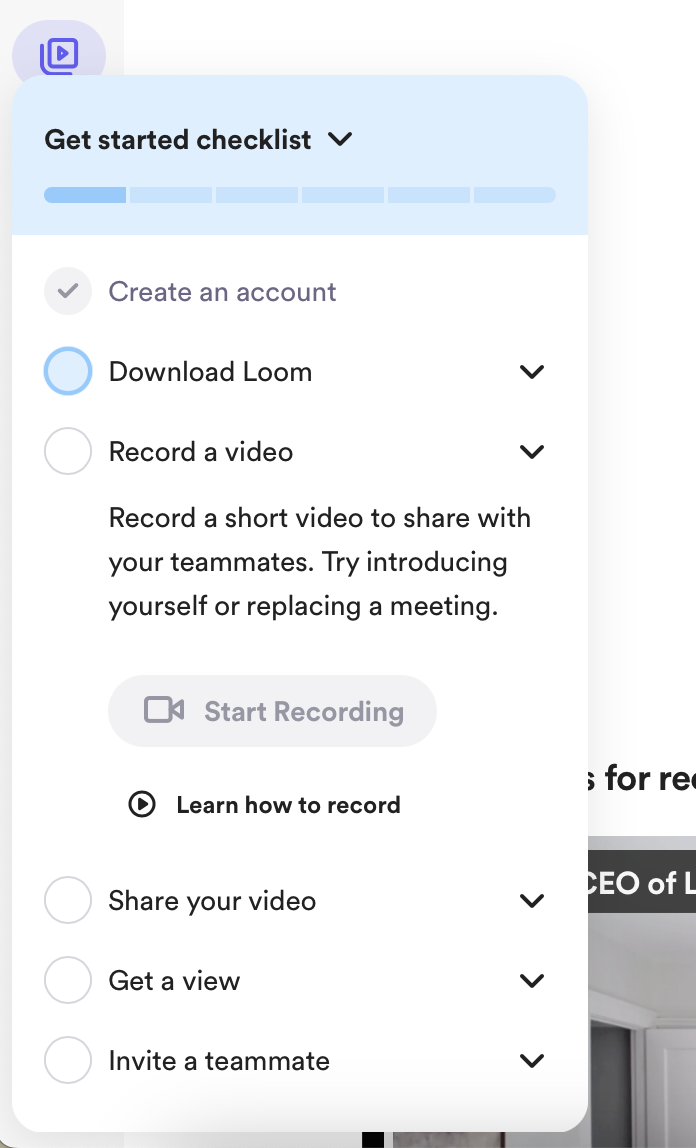Open the Download Loom checklist item
This screenshot has width=696, height=1148.
pos(211,372)
